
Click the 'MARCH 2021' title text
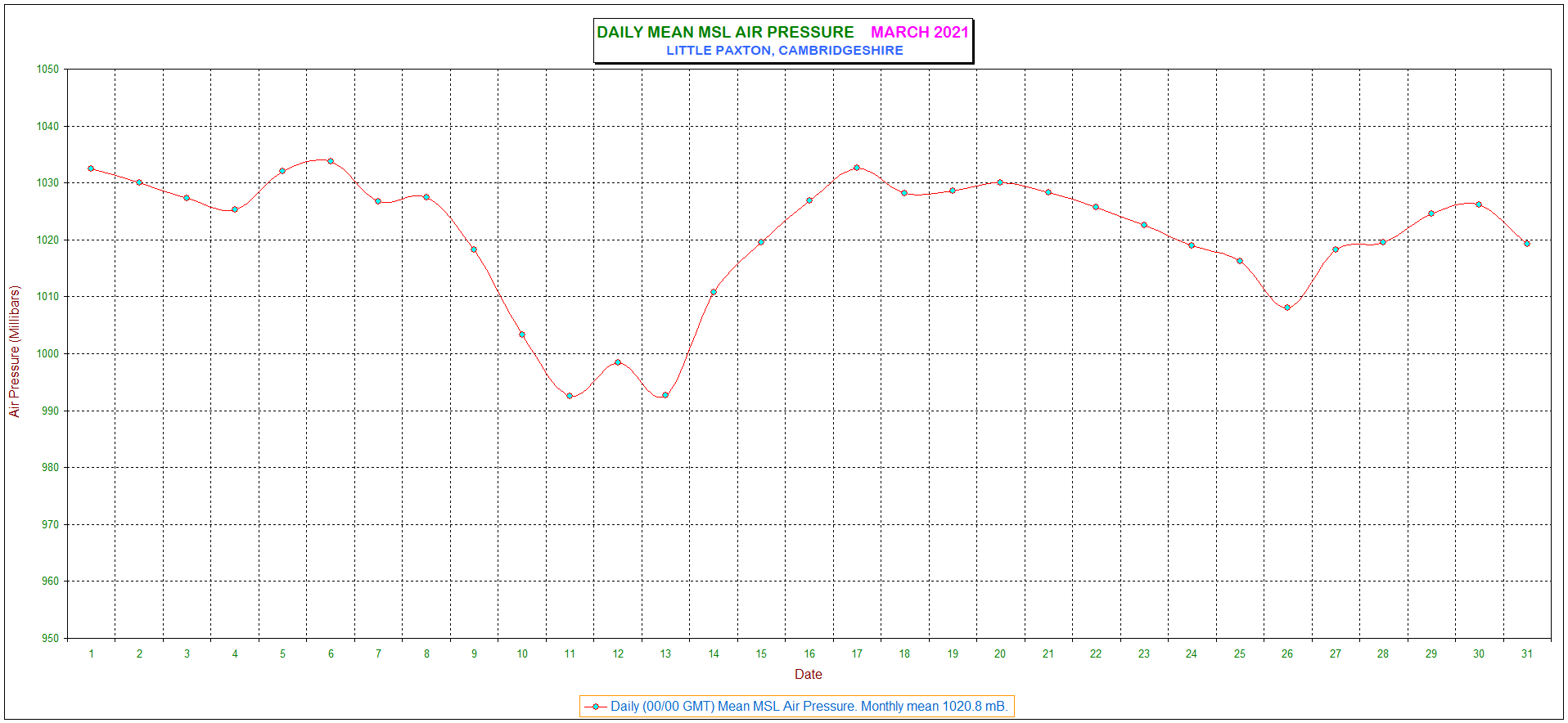pyautogui.click(x=919, y=32)
